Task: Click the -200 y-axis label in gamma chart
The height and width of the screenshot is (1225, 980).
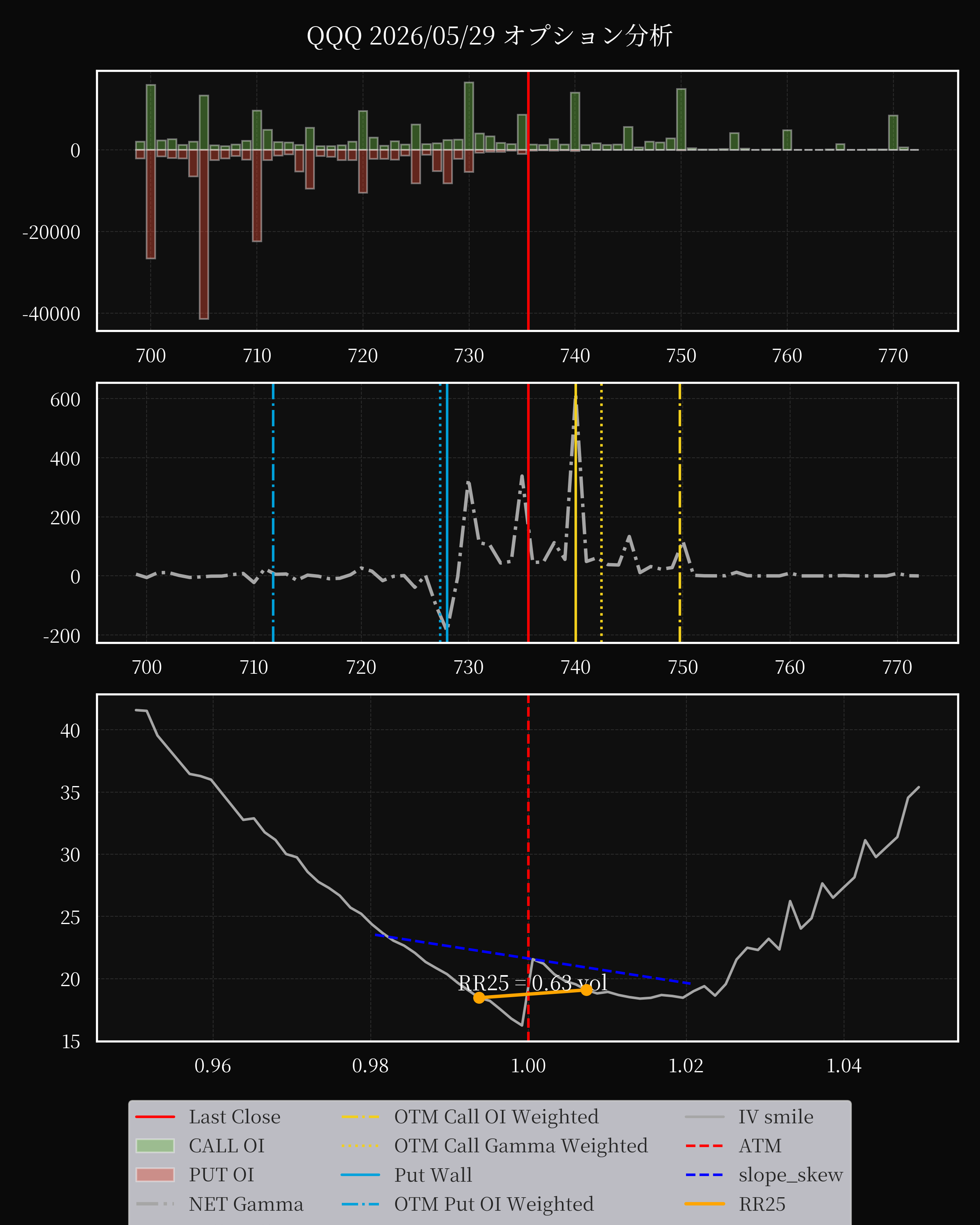Action: [x=61, y=635]
